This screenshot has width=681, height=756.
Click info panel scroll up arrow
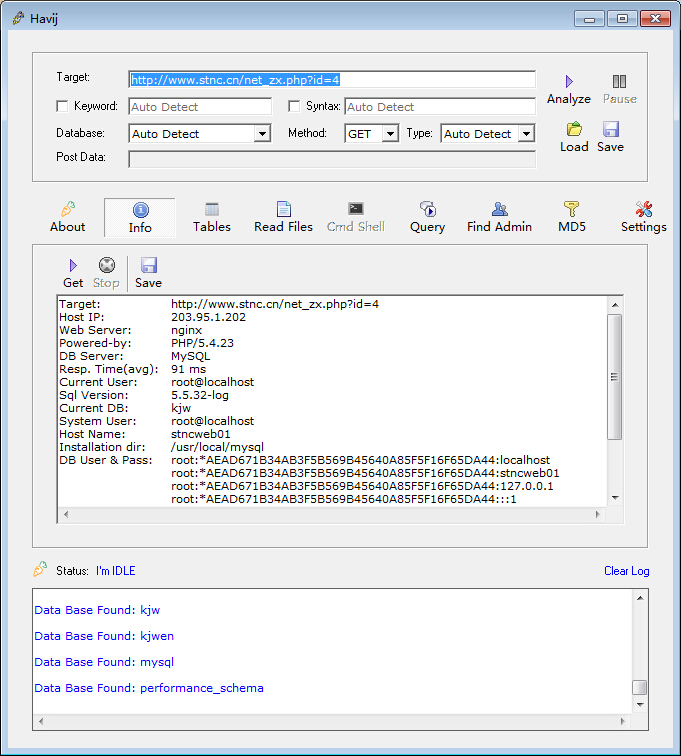pyautogui.click(x=615, y=305)
